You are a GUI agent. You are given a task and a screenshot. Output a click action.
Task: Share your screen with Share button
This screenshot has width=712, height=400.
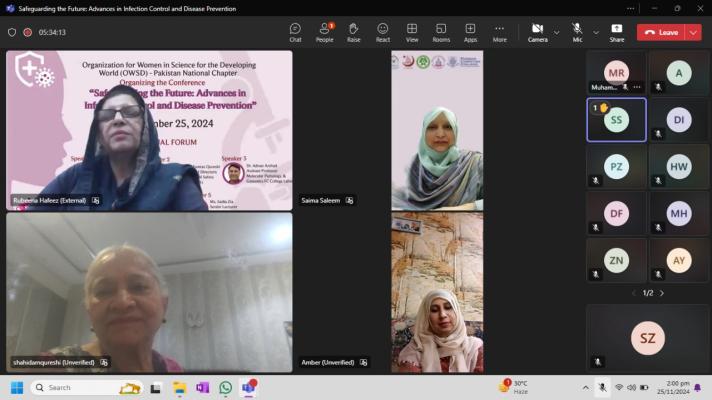(617, 32)
